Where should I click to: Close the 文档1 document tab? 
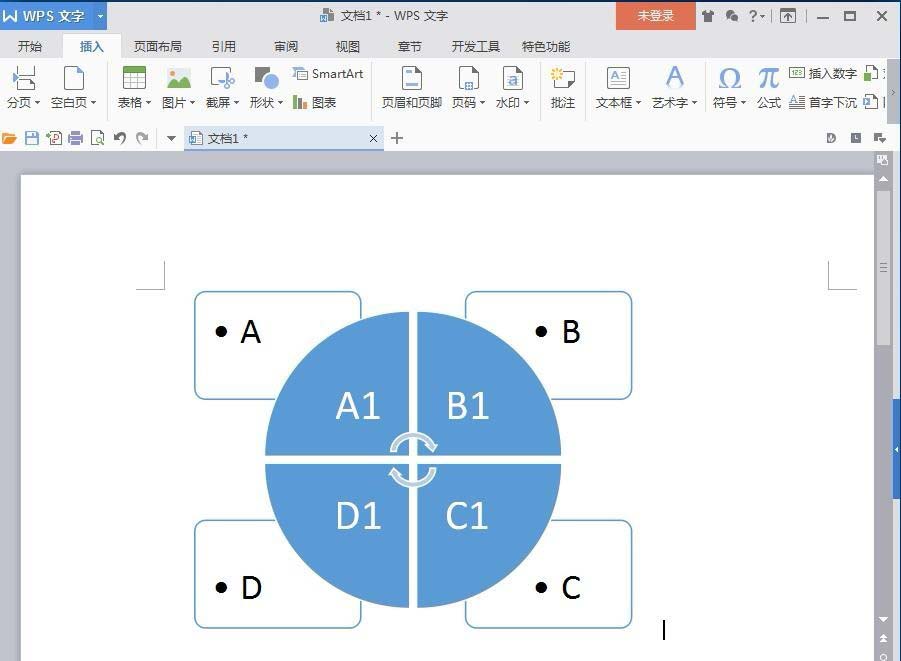(374, 139)
